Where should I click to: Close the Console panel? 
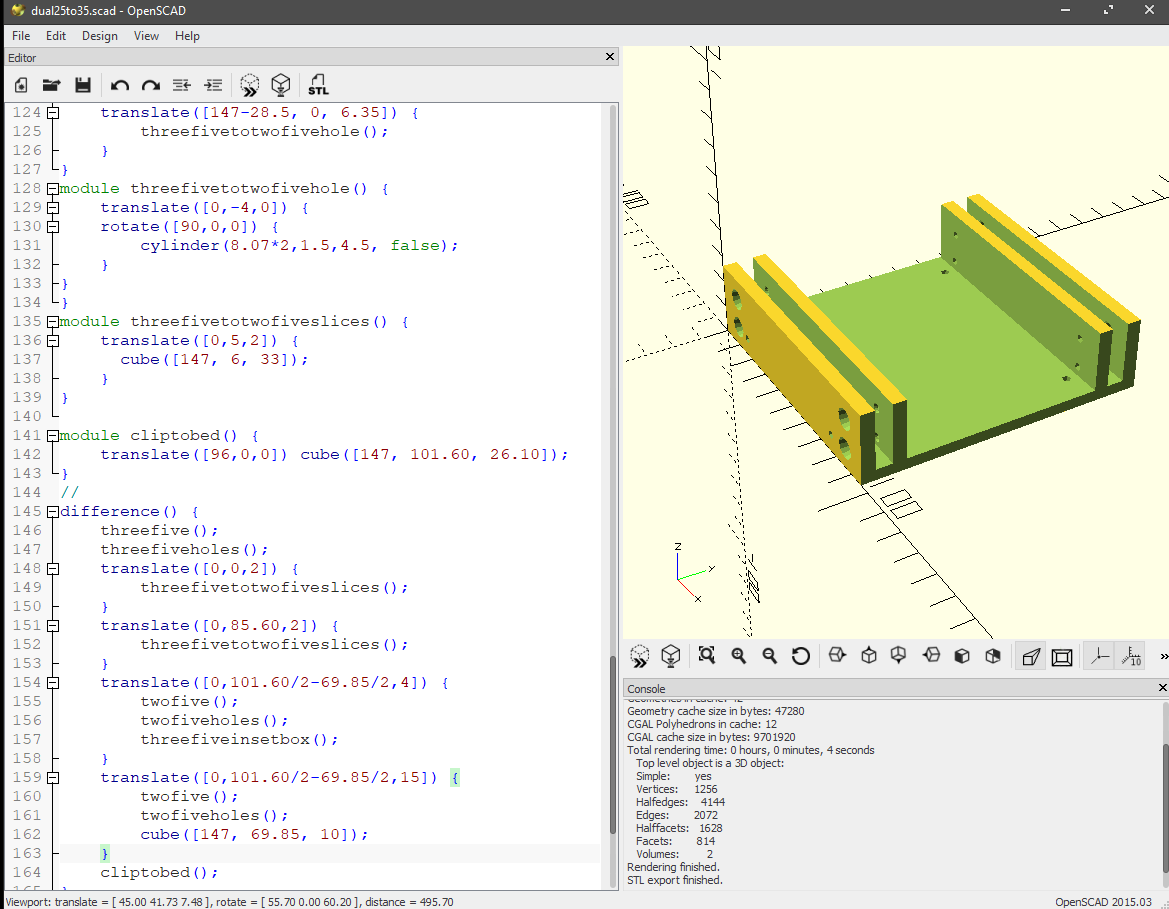point(1162,688)
